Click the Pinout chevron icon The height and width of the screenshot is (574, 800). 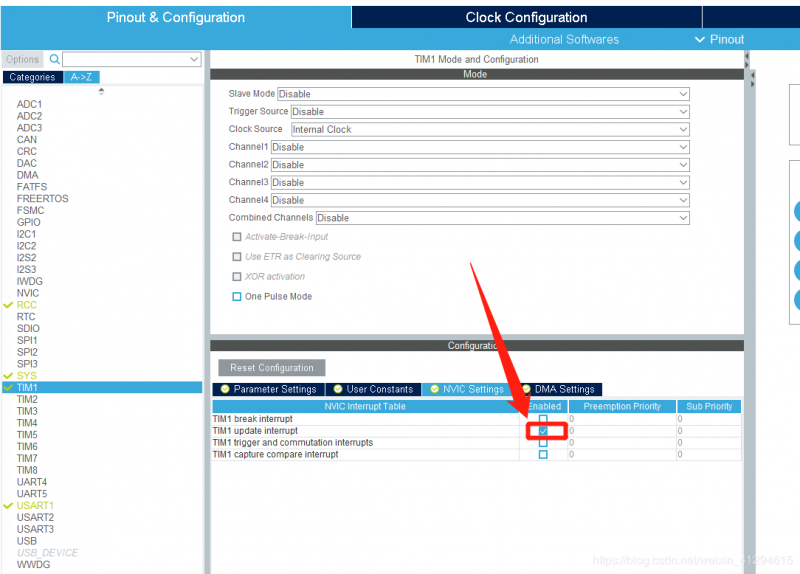point(699,40)
